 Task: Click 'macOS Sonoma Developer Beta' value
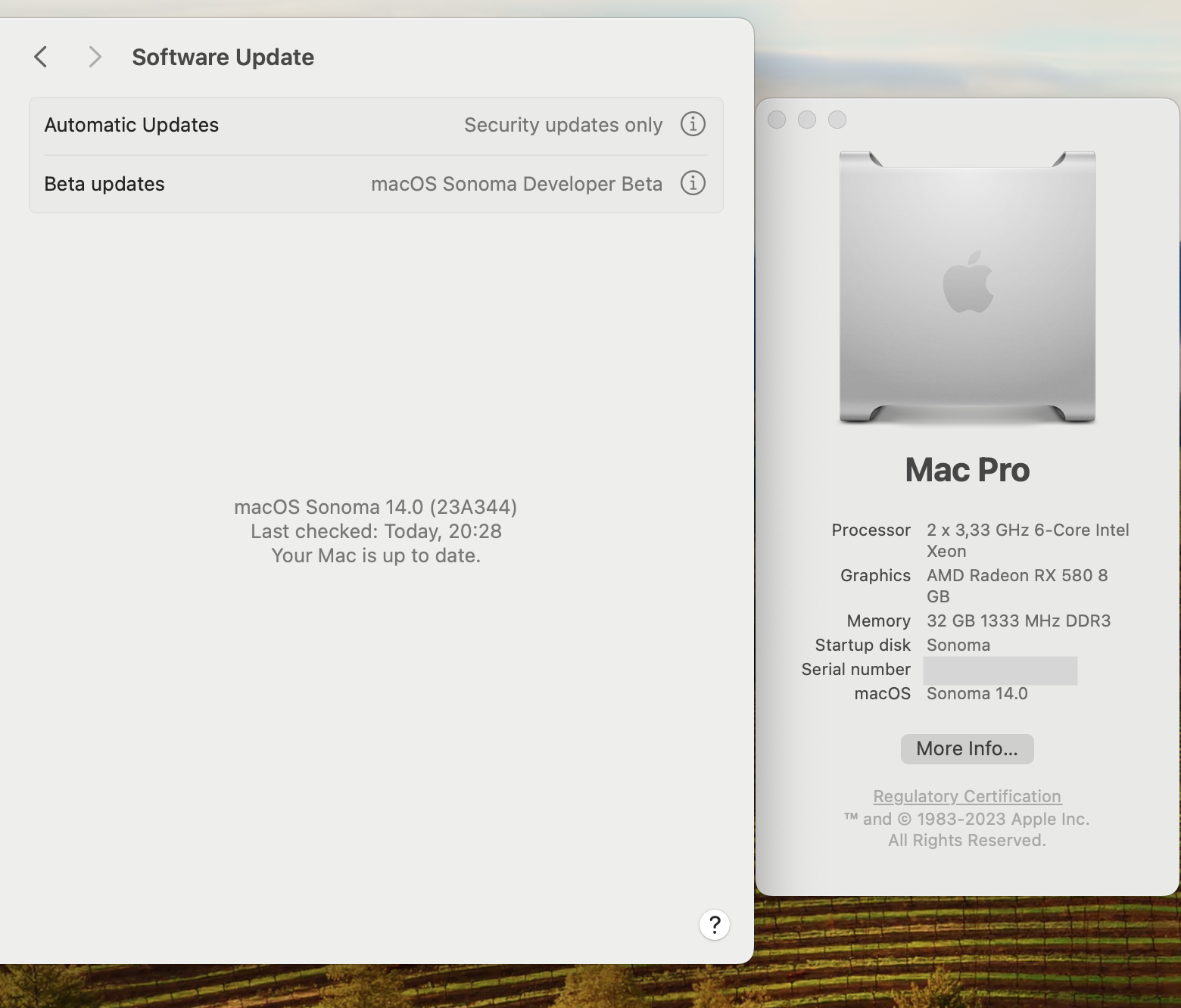[x=516, y=184]
